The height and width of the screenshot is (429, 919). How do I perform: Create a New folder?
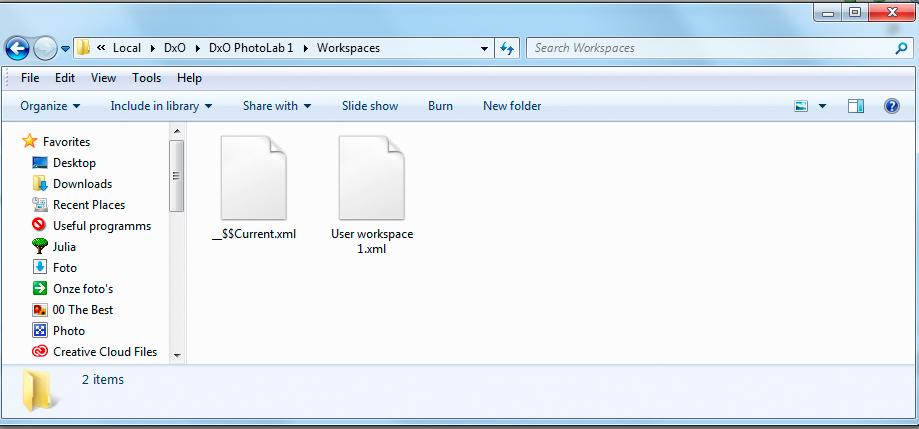512,106
